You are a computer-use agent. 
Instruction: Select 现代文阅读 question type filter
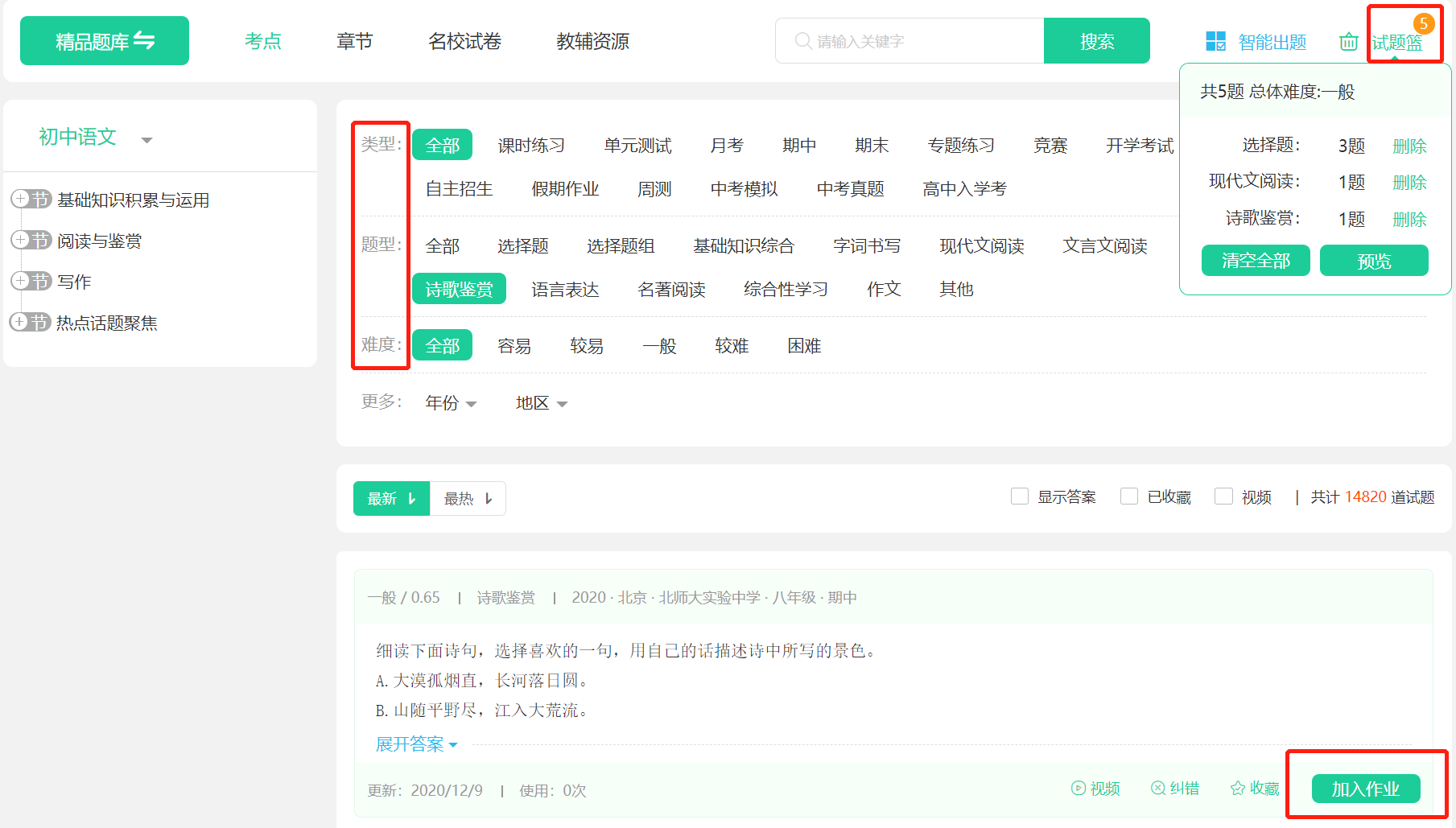(x=981, y=246)
